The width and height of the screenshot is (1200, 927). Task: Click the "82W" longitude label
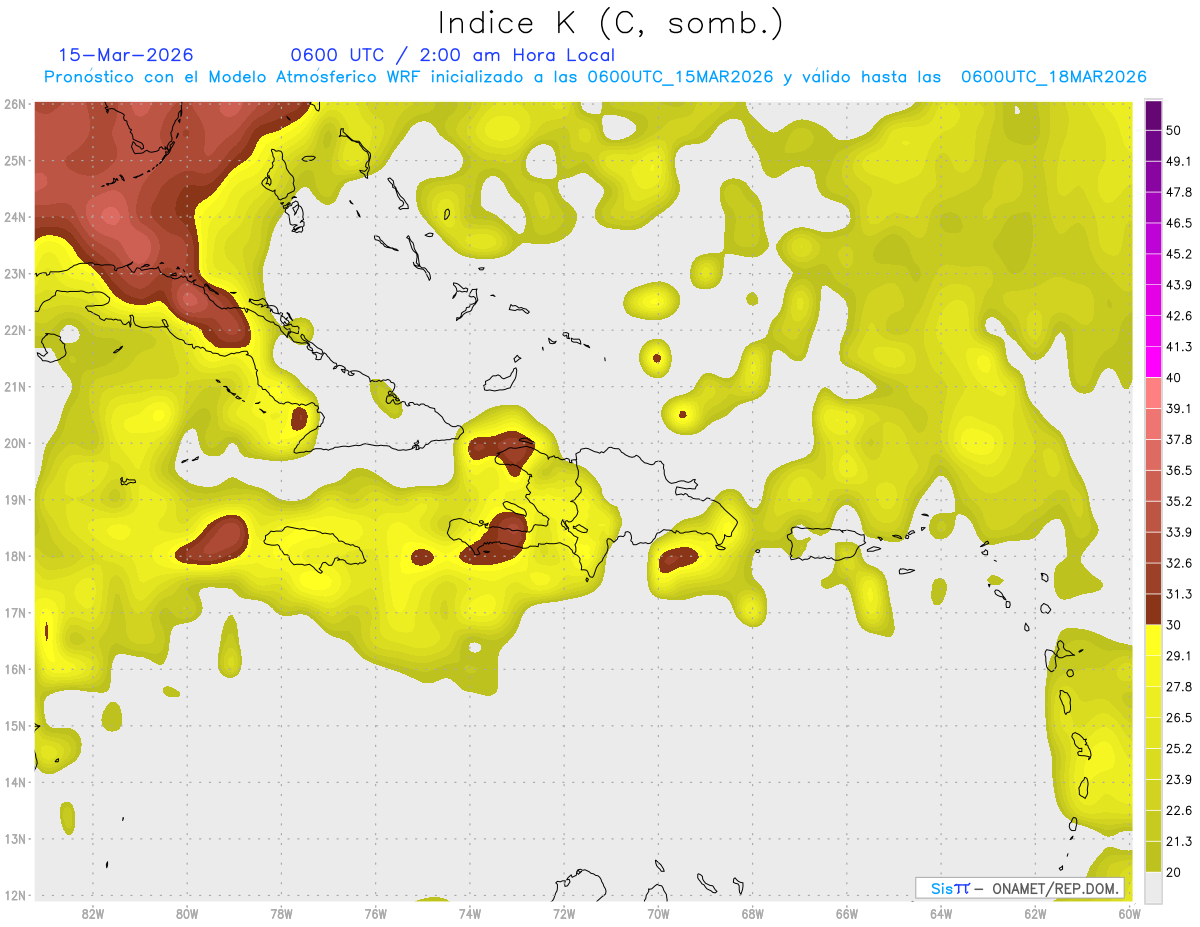pyautogui.click(x=93, y=914)
